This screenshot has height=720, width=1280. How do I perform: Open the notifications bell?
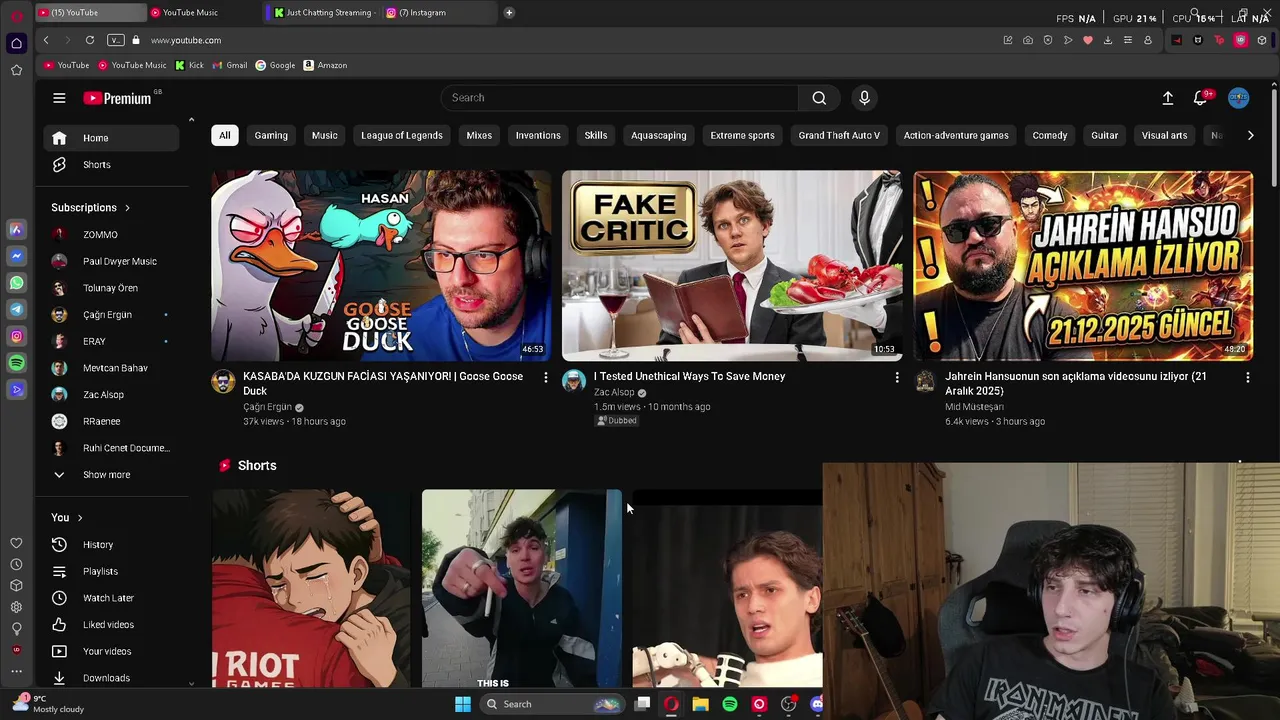[x=1201, y=98]
